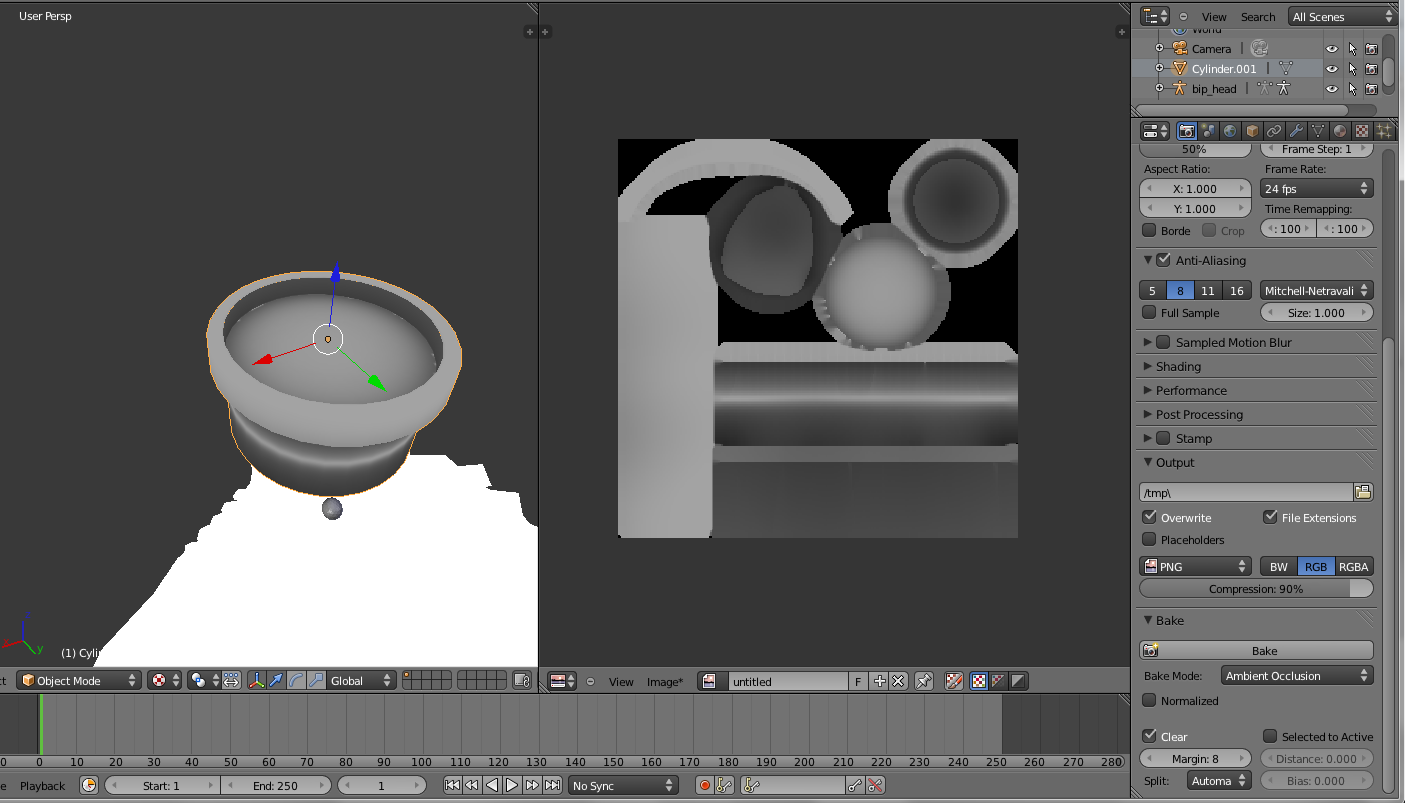Open the Material properties tab
The image size is (1405, 803).
pyautogui.click(x=1340, y=131)
